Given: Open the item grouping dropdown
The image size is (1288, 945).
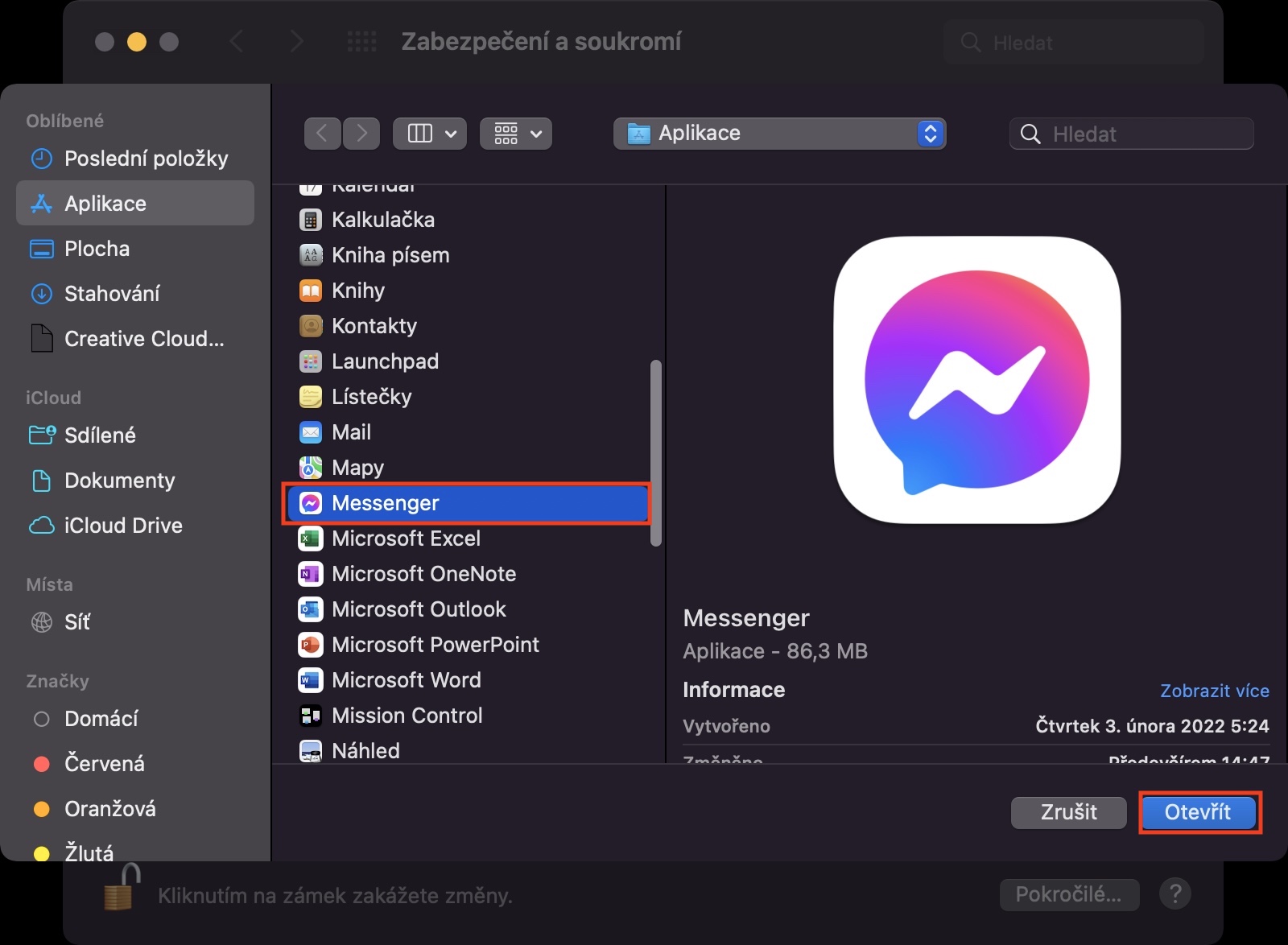Looking at the screenshot, I should pyautogui.click(x=516, y=134).
